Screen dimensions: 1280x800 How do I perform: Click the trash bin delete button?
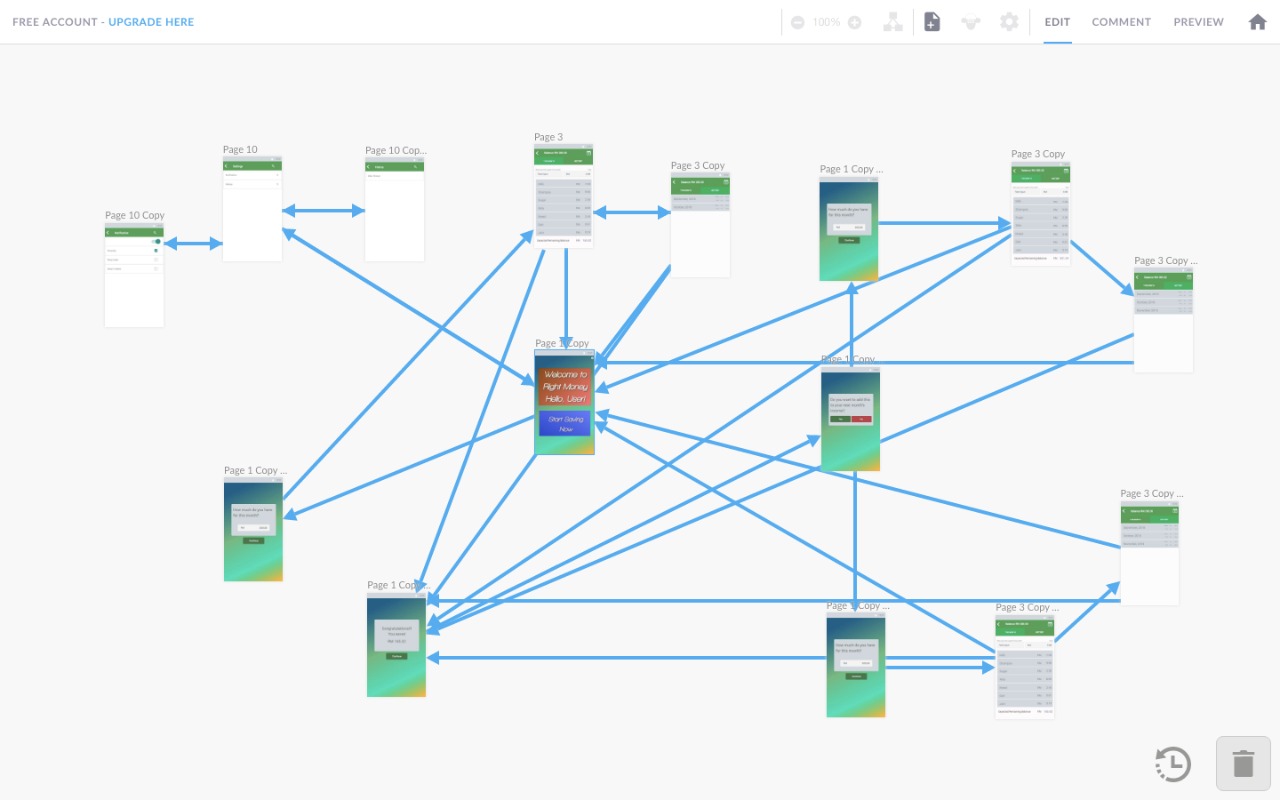(1243, 764)
